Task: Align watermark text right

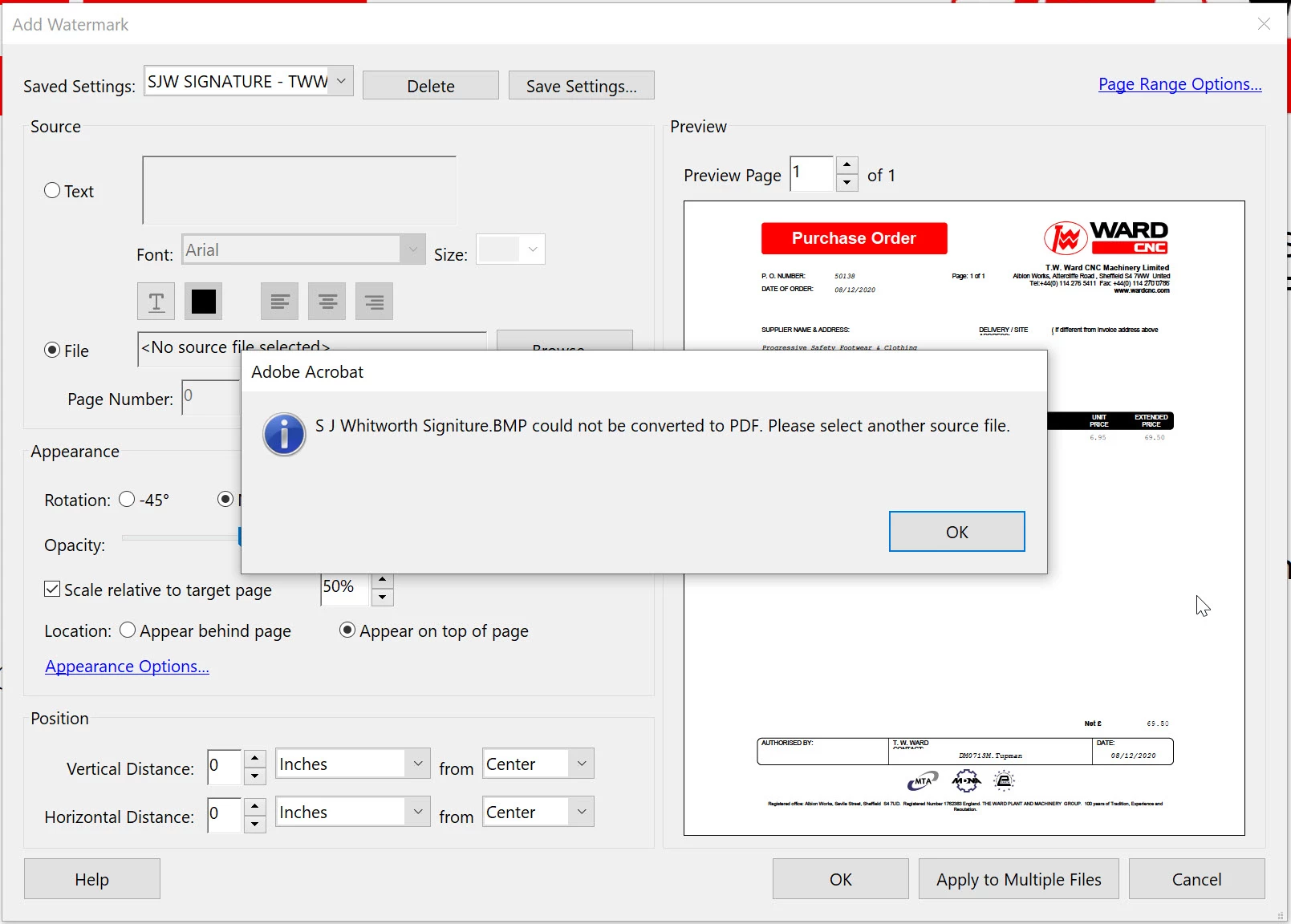Action: [x=374, y=302]
